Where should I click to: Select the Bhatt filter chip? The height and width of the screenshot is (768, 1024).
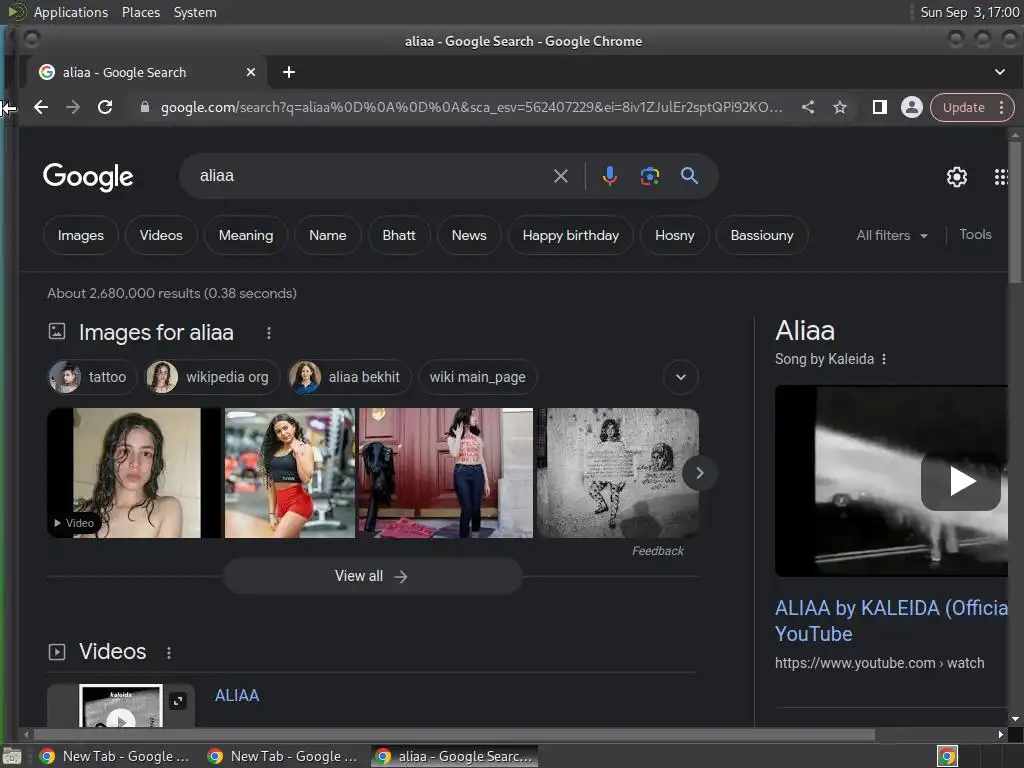[x=399, y=235]
